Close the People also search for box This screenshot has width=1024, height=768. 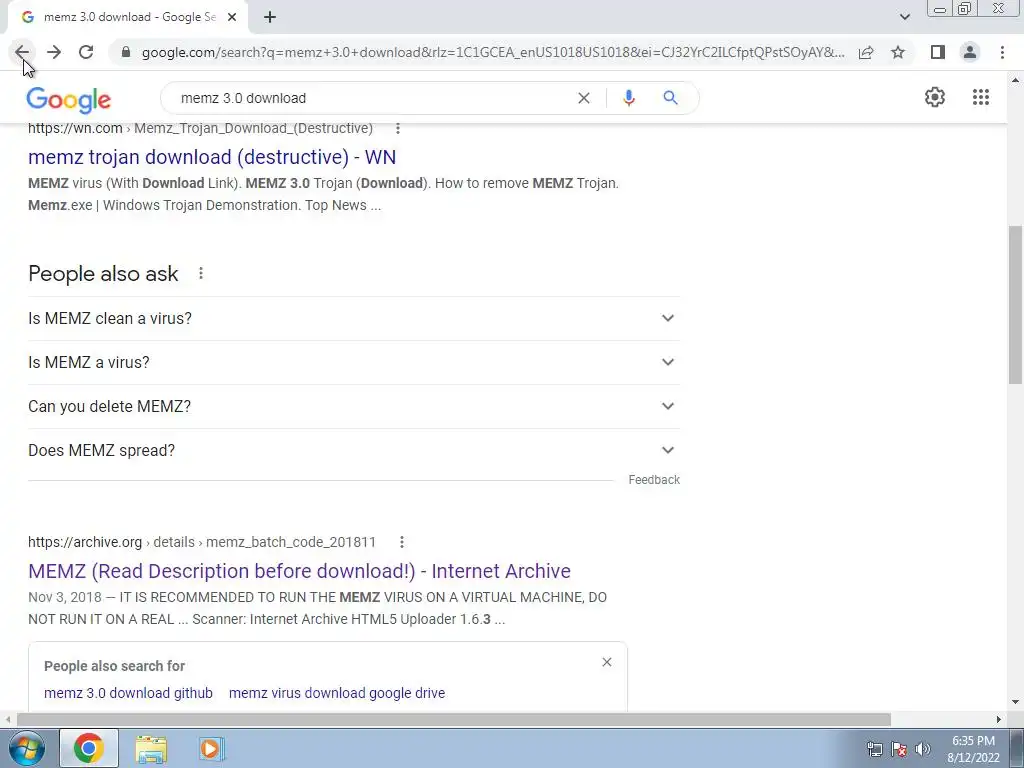(x=607, y=662)
